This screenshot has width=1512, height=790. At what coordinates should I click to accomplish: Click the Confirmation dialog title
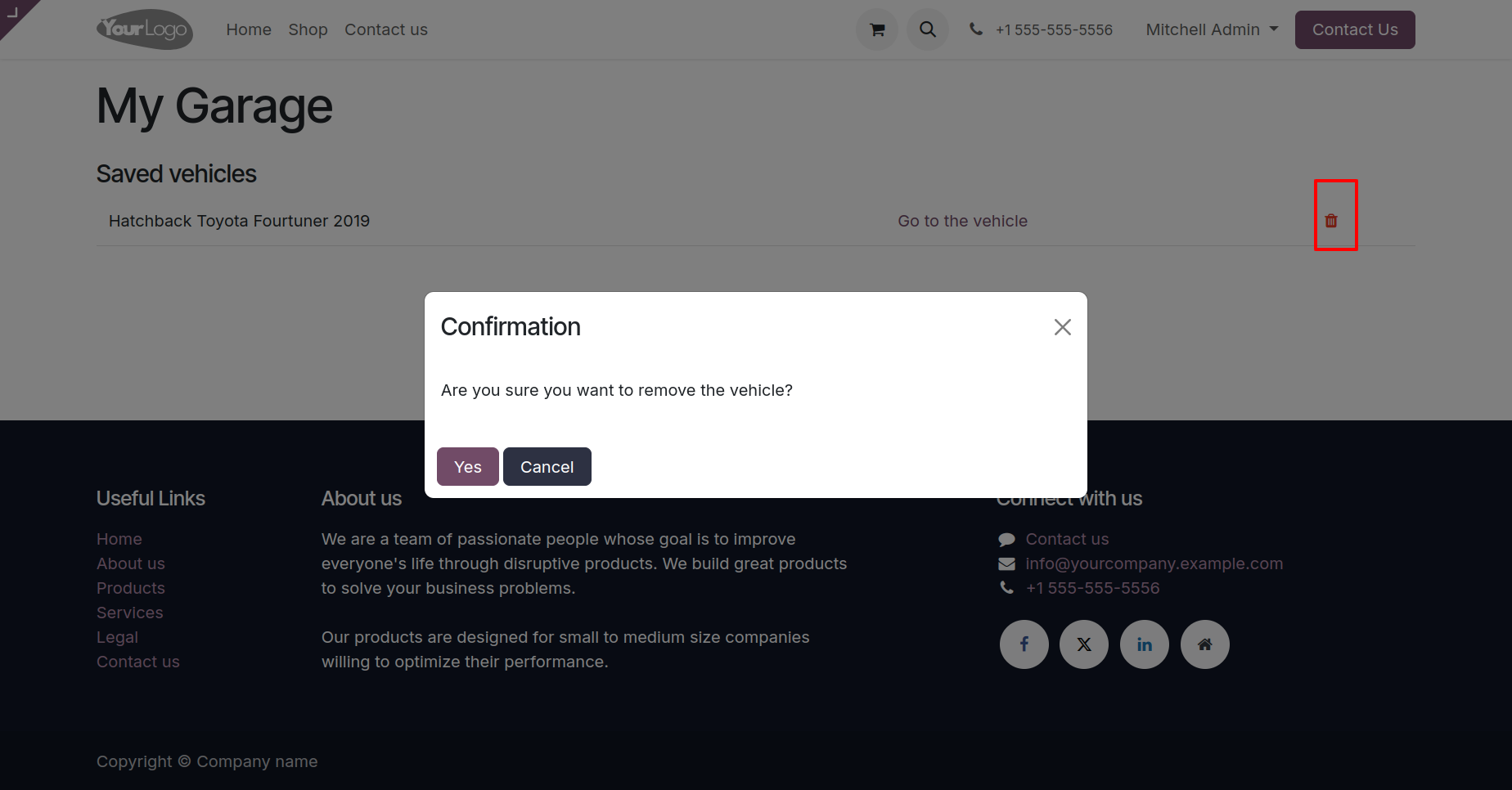[511, 327]
